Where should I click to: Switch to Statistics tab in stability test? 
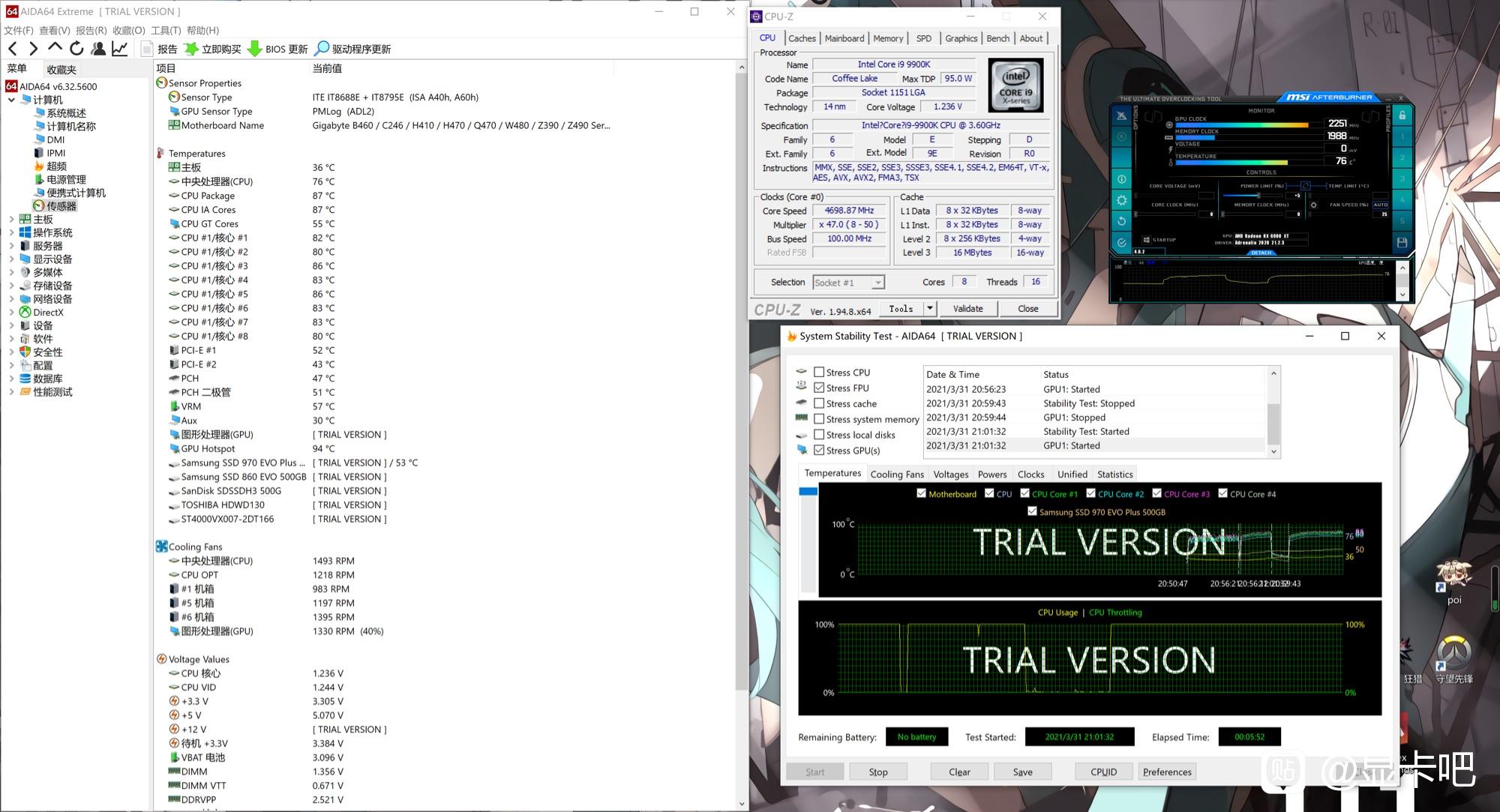tap(1114, 475)
